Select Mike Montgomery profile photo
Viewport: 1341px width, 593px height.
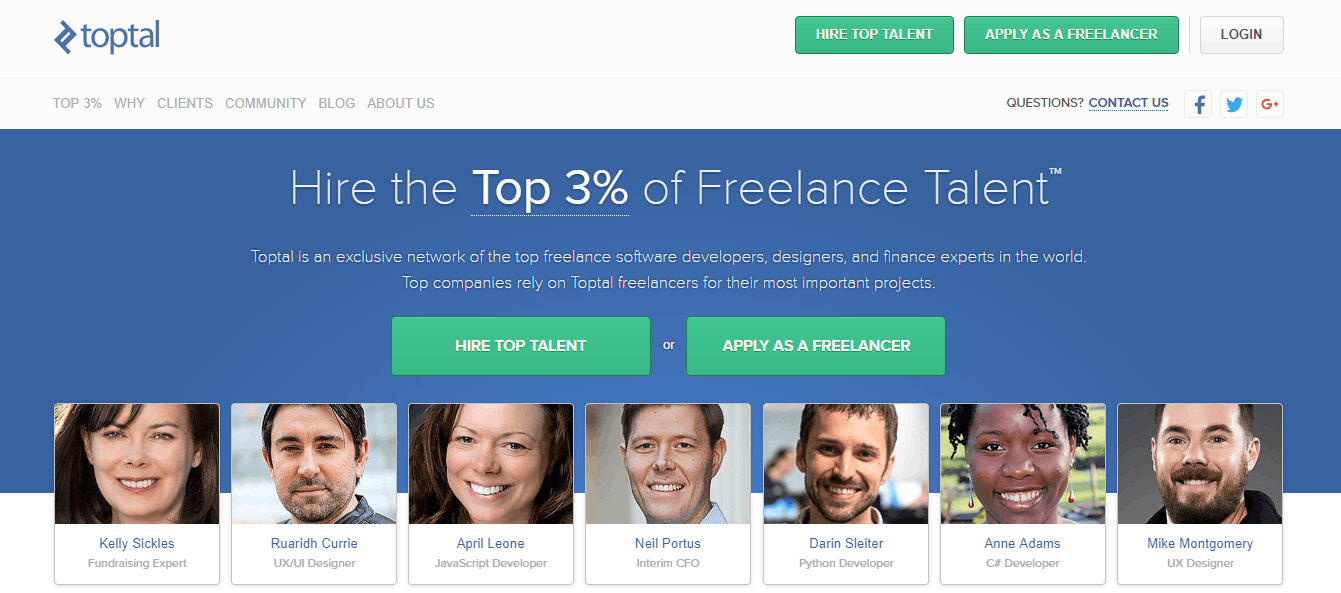click(x=1199, y=464)
